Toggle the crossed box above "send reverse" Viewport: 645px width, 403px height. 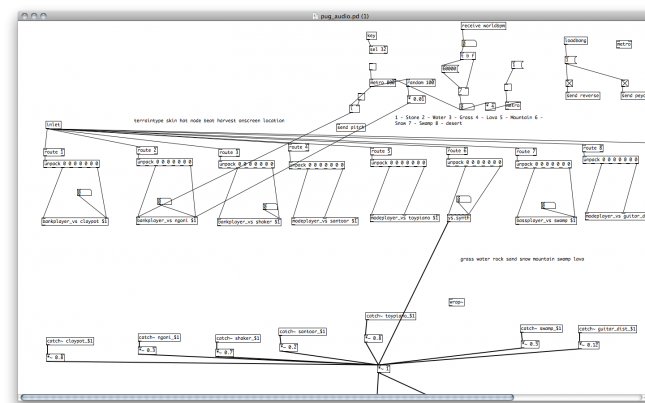[569, 82]
